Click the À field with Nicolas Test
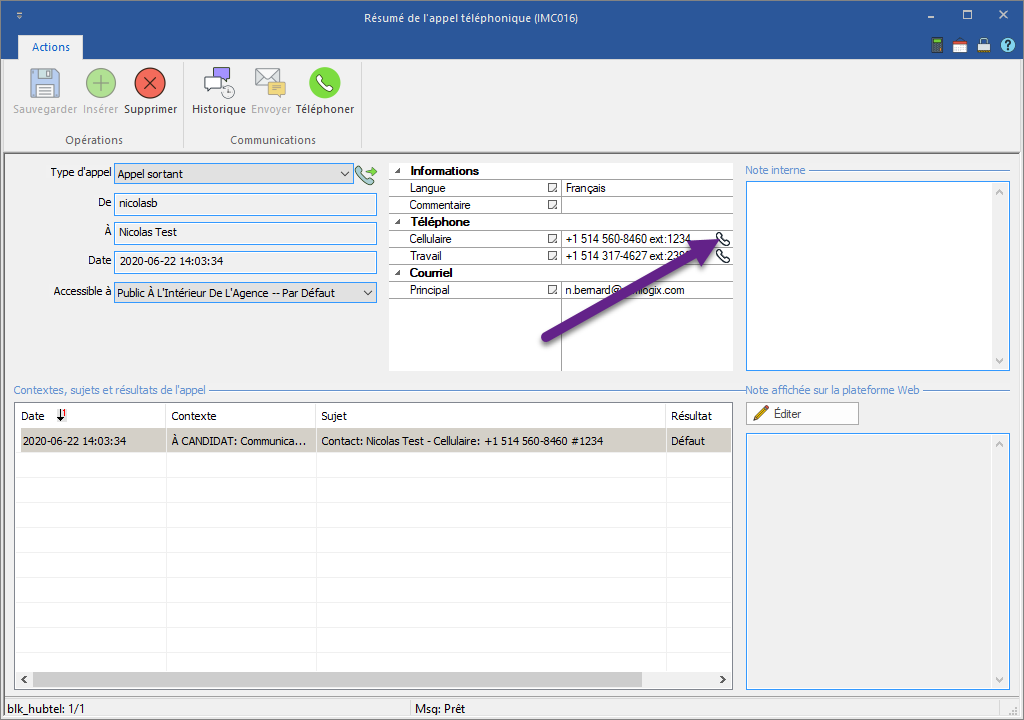 (x=246, y=233)
